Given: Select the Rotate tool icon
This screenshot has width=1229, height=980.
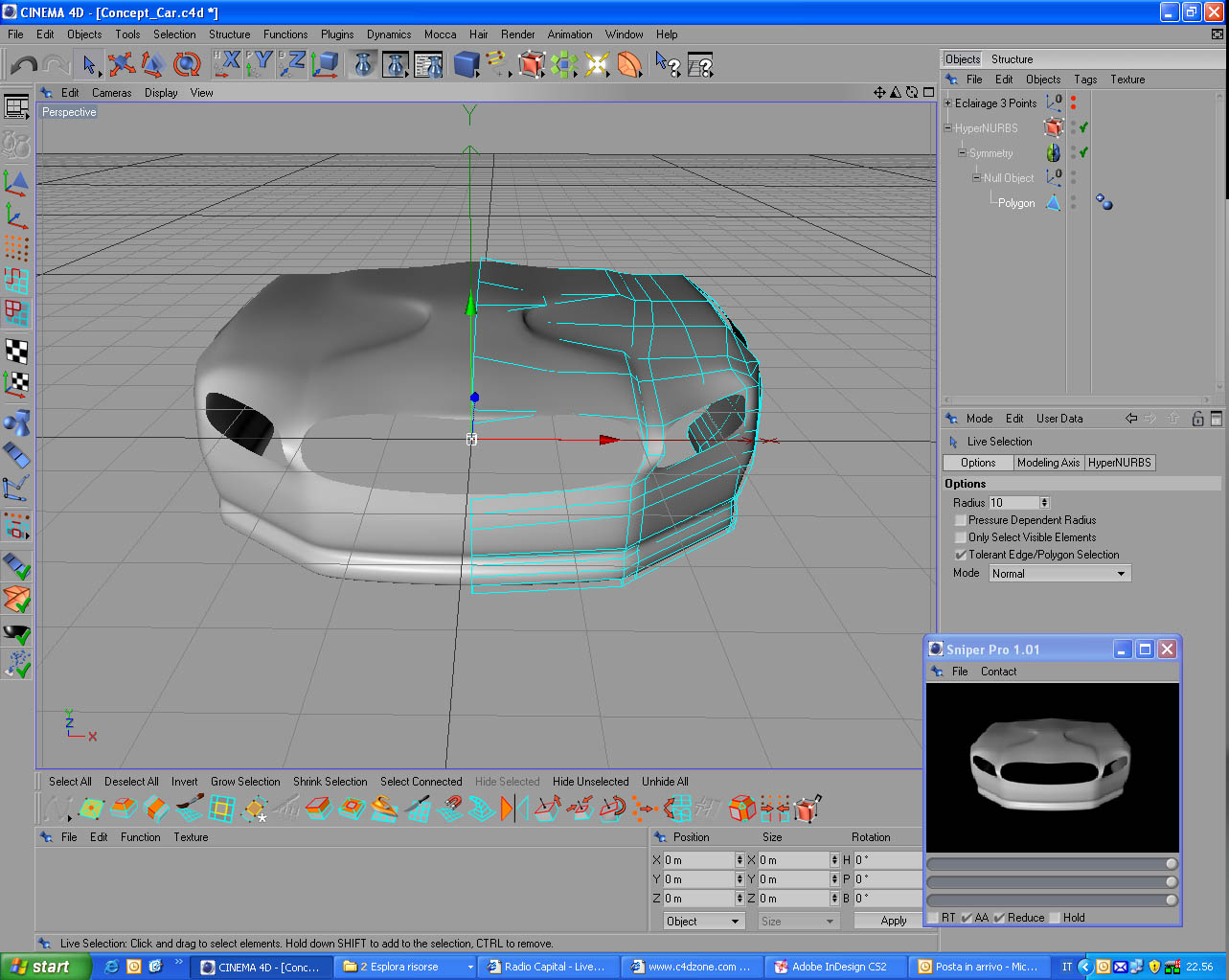Looking at the screenshot, I should point(186,65).
